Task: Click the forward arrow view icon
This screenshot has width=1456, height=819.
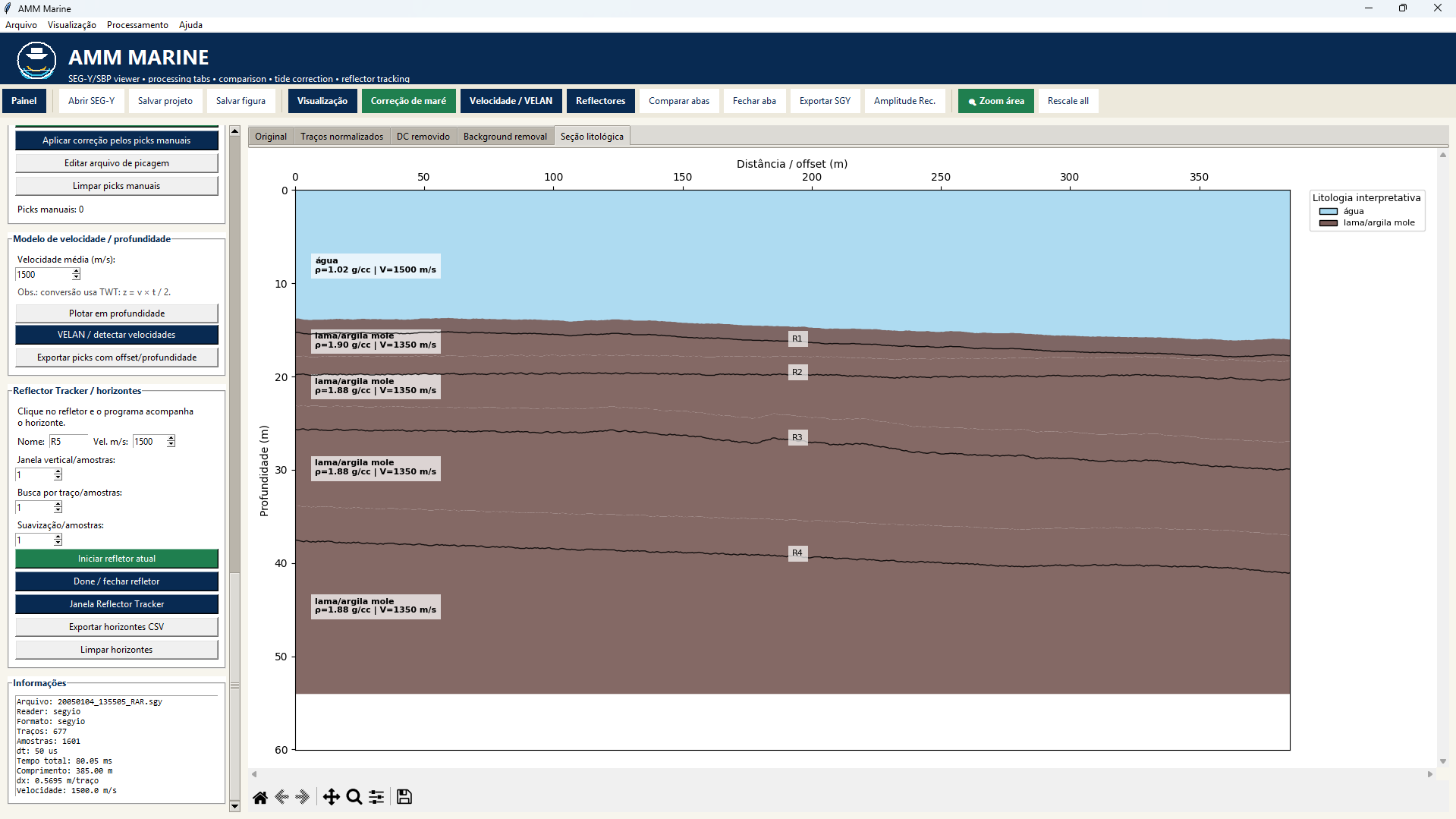Action: [303, 797]
